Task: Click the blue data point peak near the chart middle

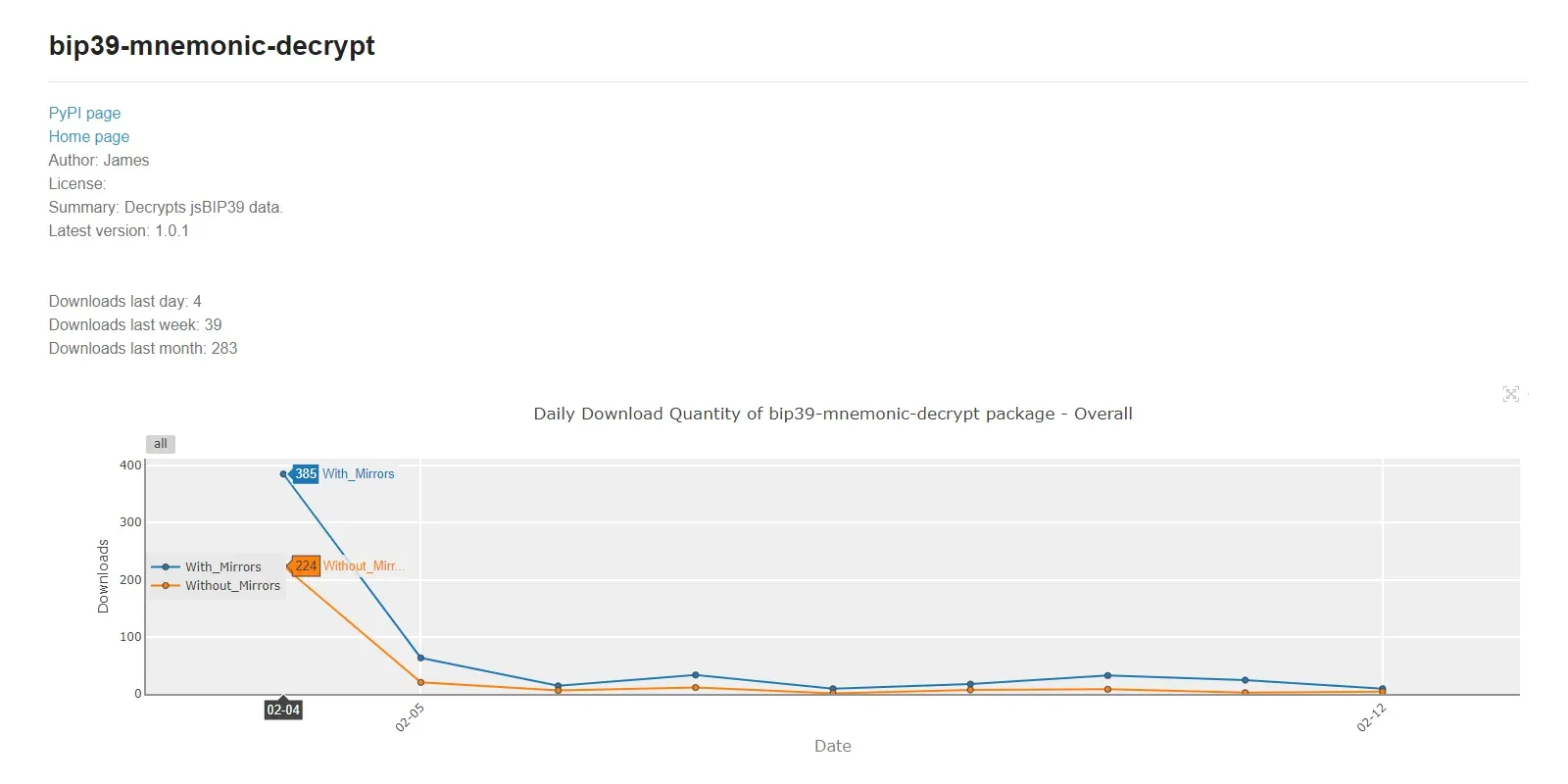Action: click(695, 674)
